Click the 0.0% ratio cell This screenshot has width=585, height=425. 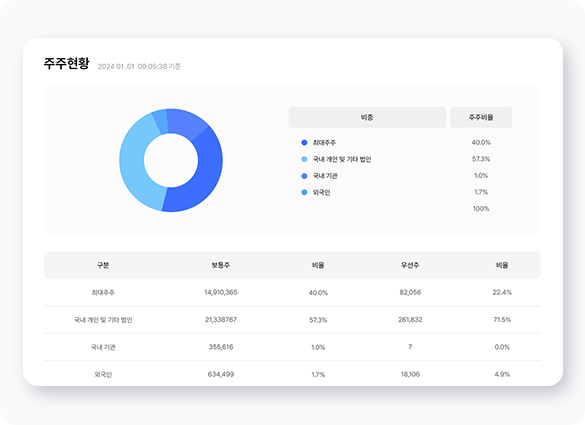coord(502,347)
